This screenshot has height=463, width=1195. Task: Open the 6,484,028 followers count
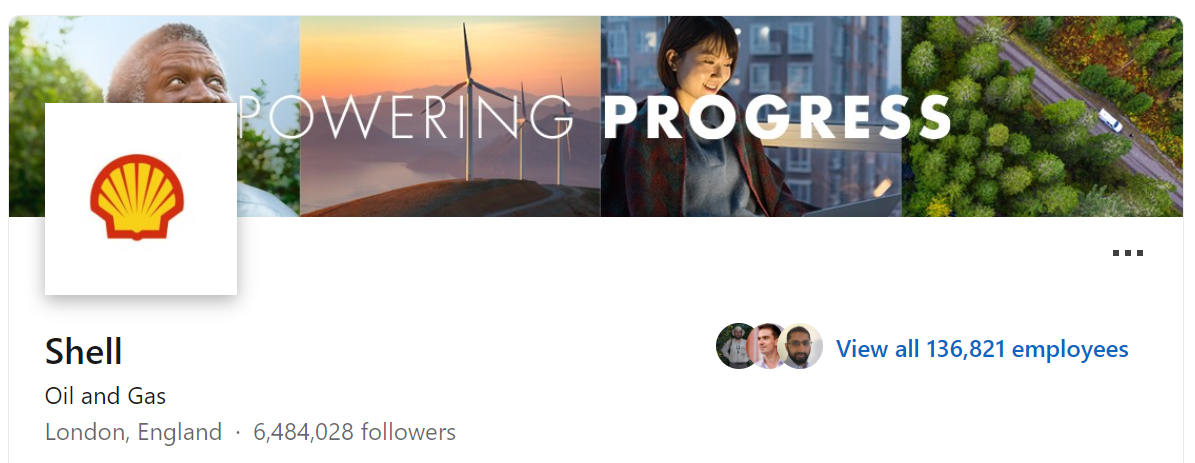click(354, 433)
